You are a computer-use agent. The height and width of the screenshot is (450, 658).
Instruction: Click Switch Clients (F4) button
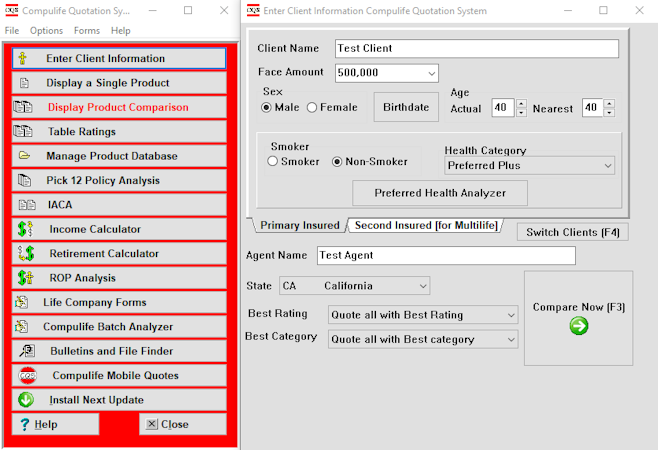(x=573, y=232)
